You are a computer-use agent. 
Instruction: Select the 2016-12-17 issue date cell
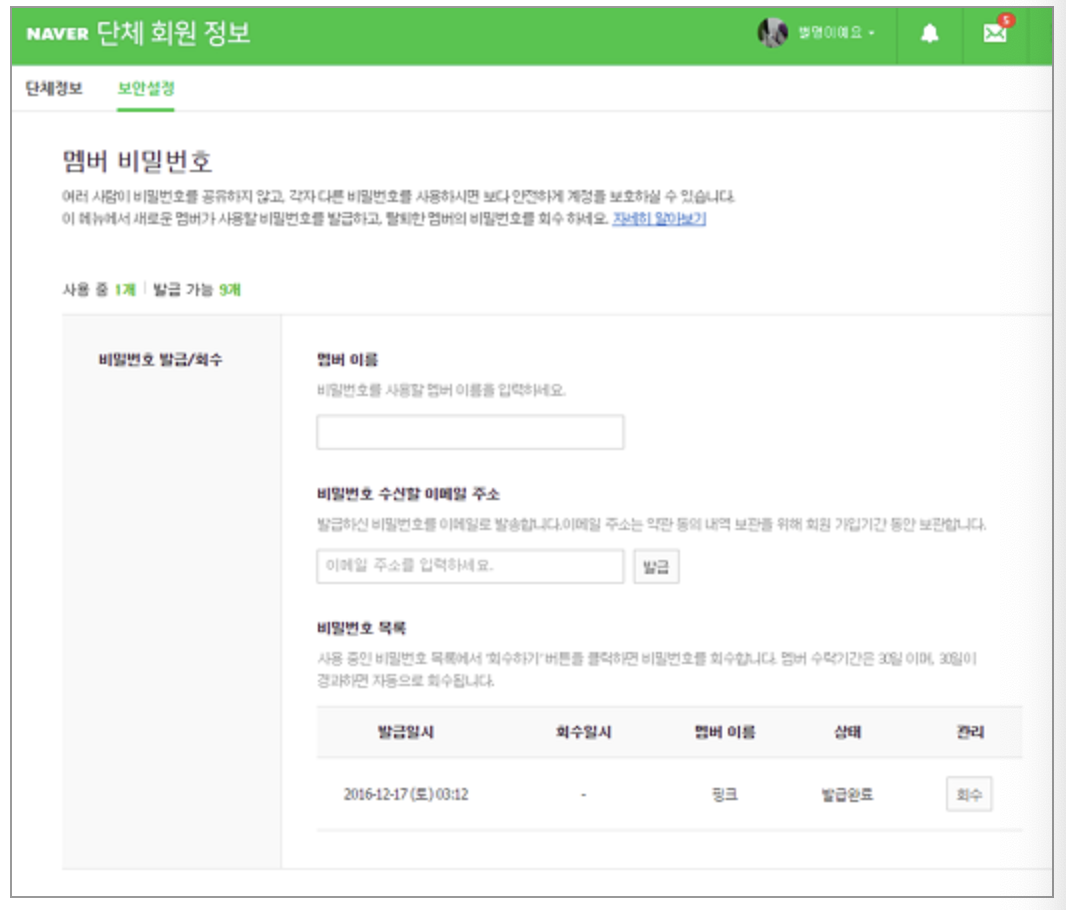(x=406, y=795)
